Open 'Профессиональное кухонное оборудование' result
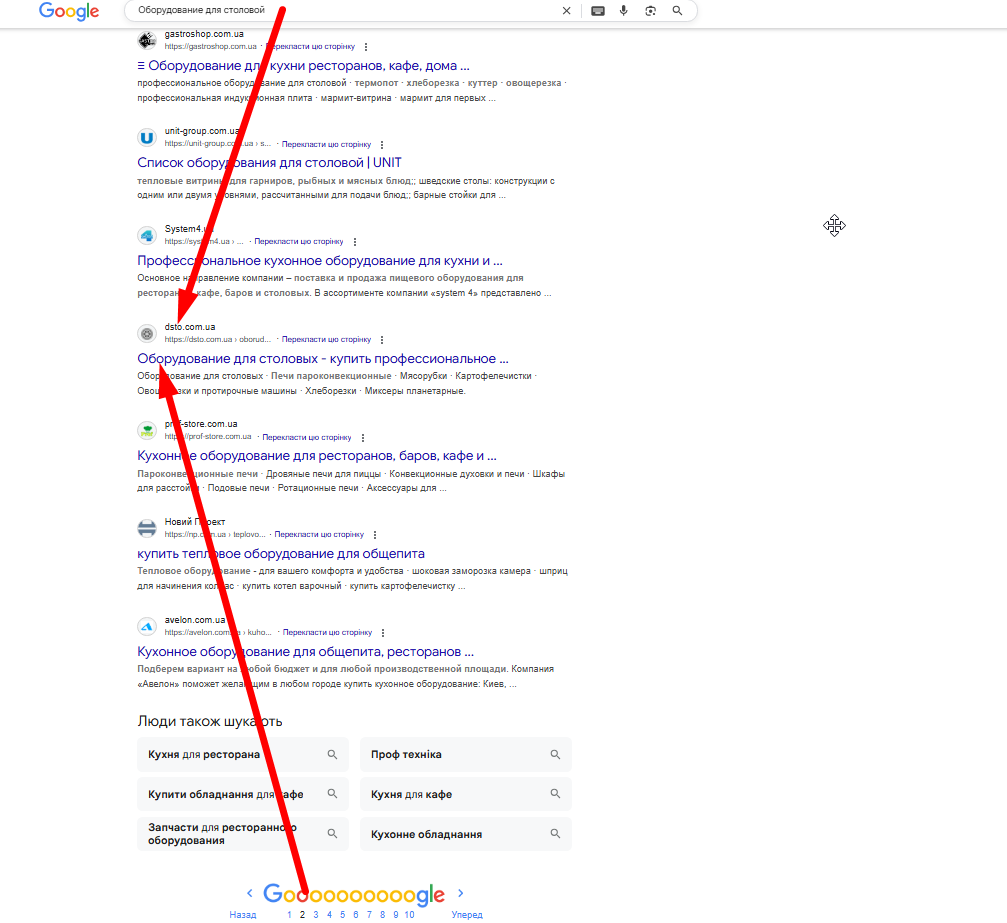Image resolution: width=1007 pixels, height=923 pixels. click(320, 261)
